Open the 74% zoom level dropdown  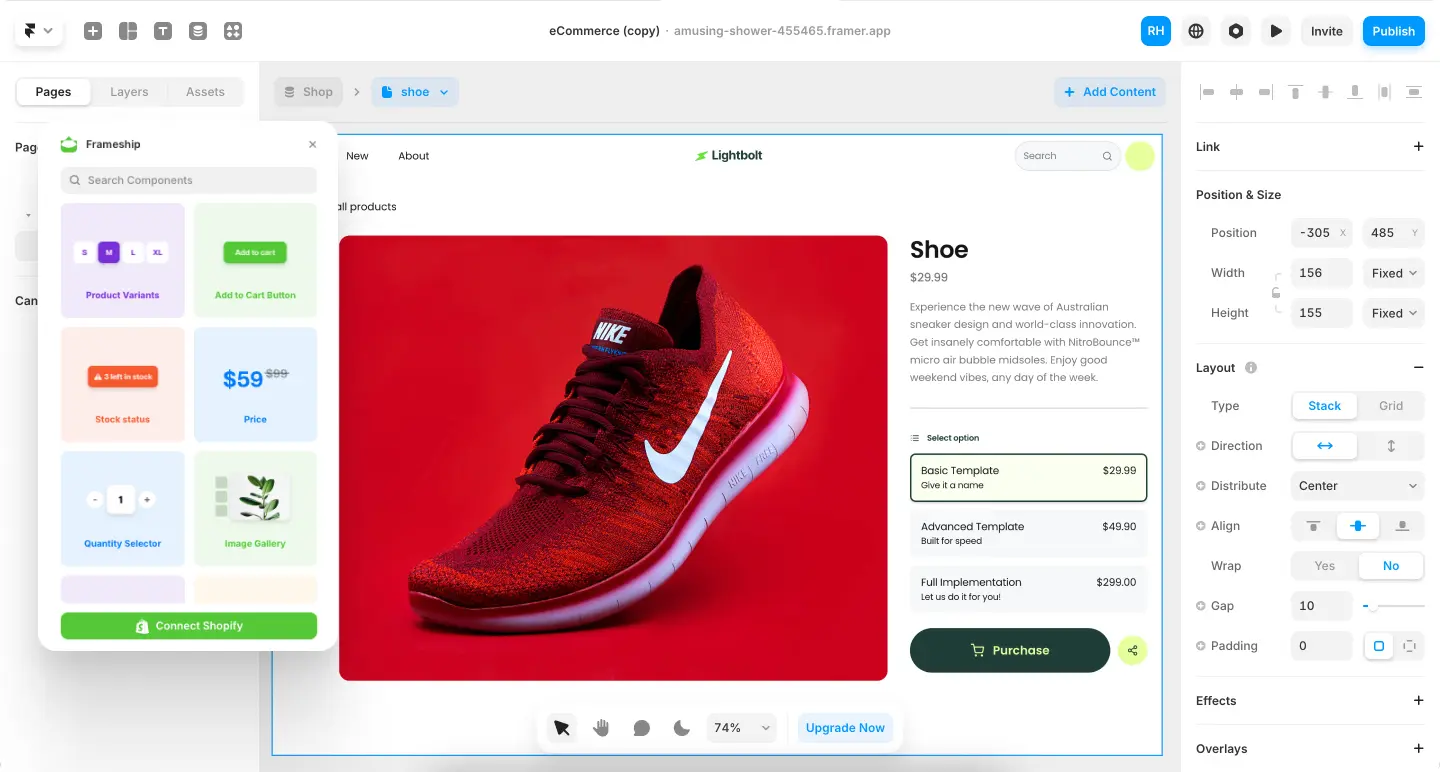click(x=741, y=728)
